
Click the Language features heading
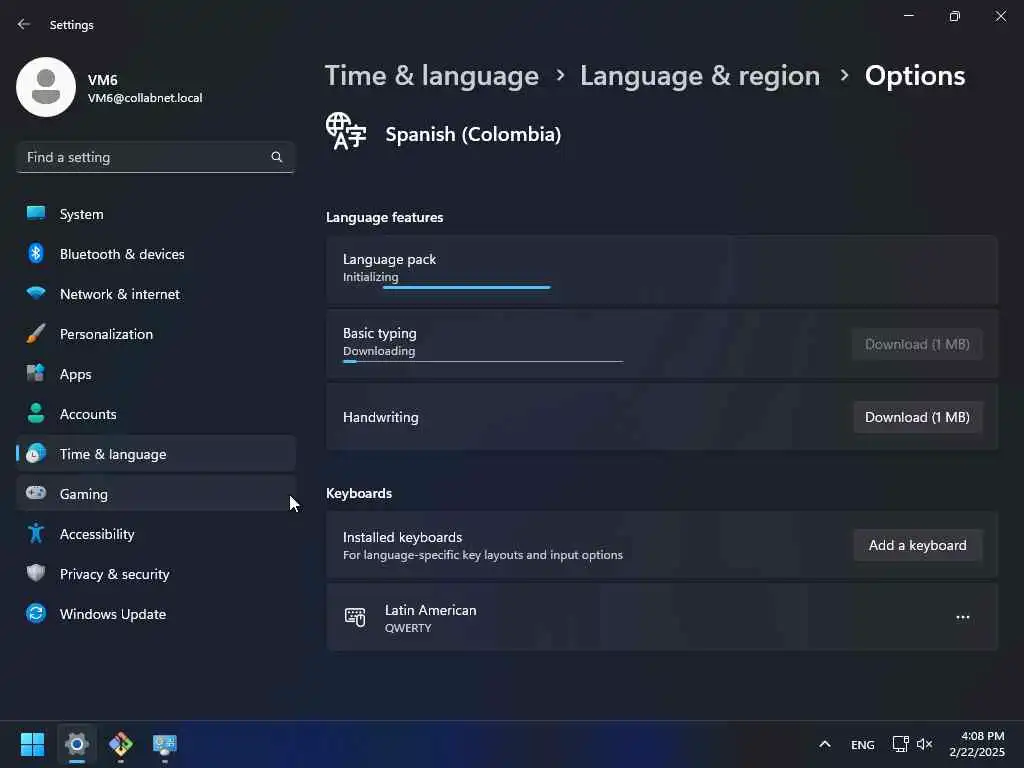385,217
